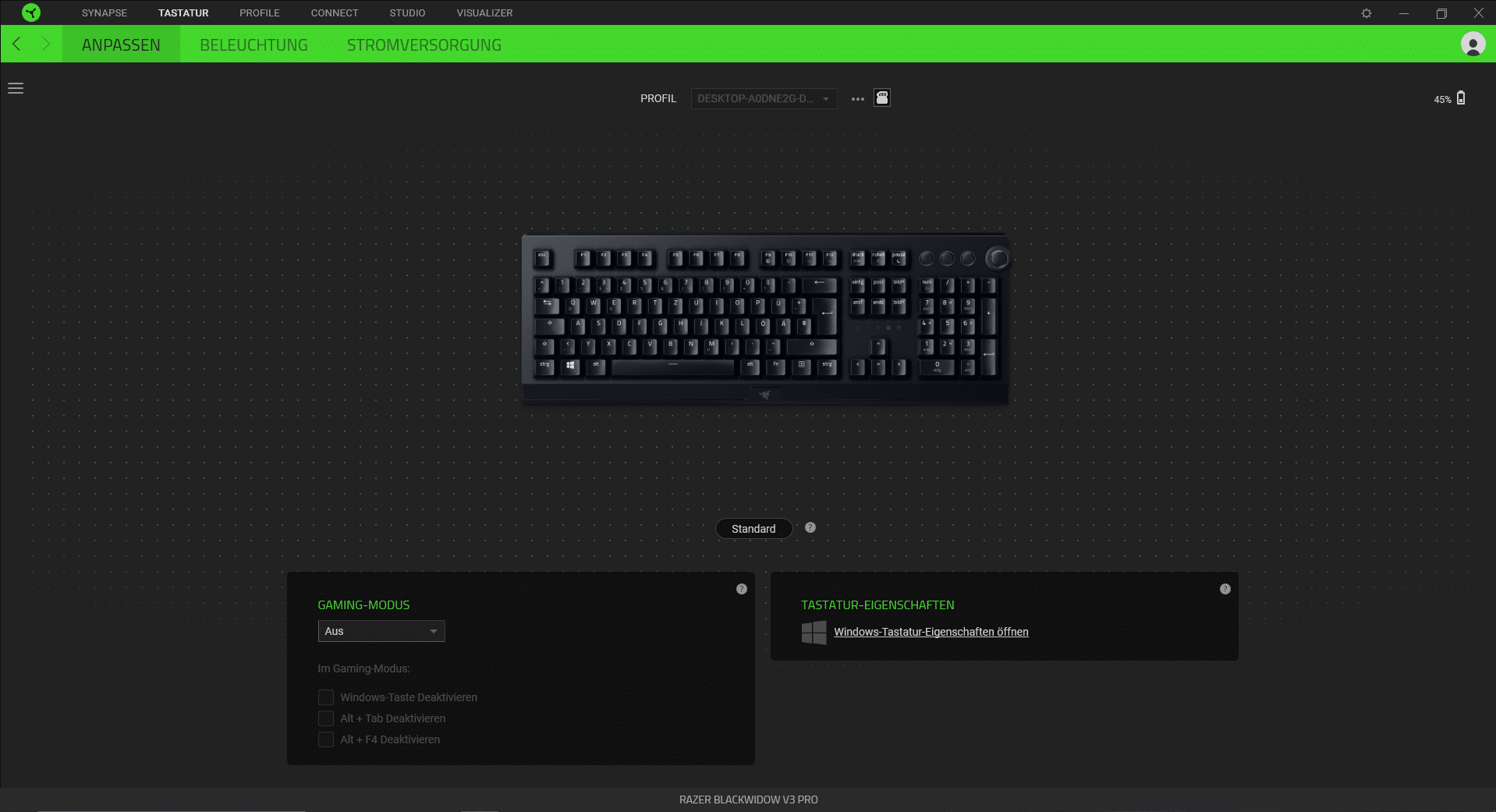Enable Windows-Taste Deaktivieren checkbox
The image size is (1496, 812).
pyautogui.click(x=326, y=697)
